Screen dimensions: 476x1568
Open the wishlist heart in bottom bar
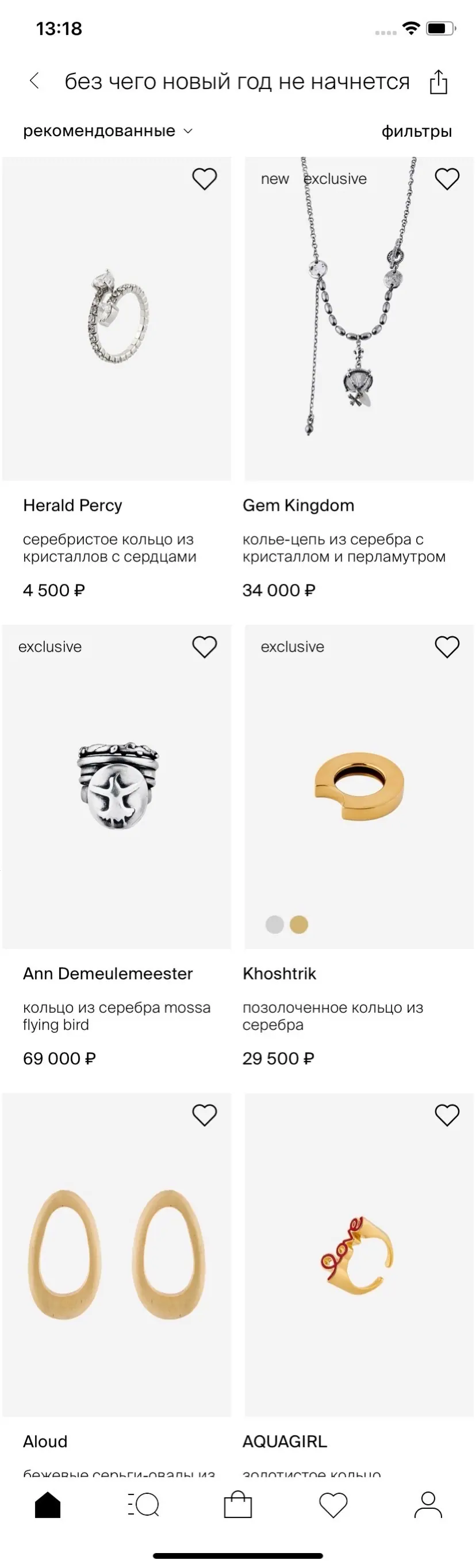333,1505
